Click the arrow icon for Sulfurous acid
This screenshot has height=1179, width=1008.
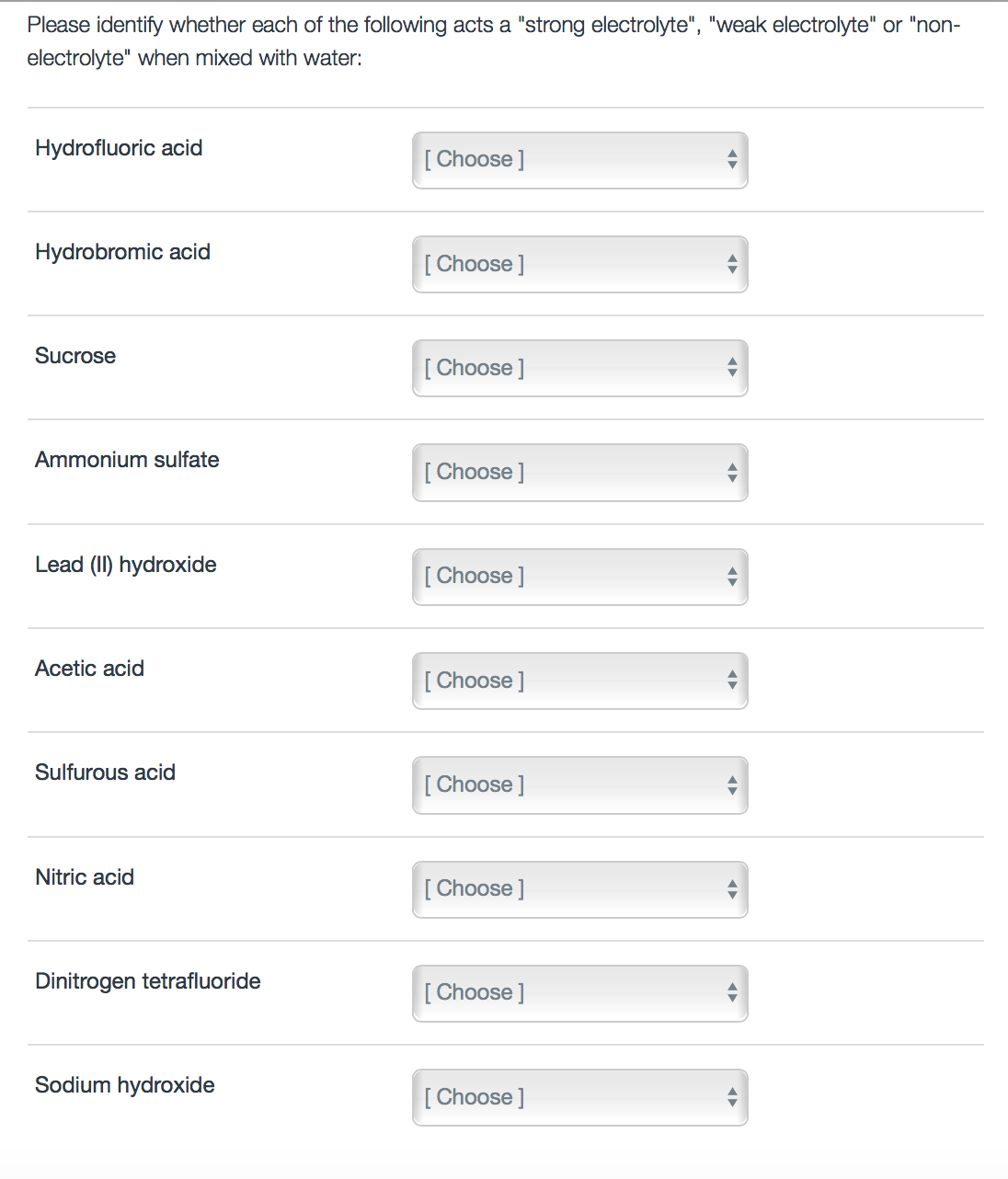732,784
